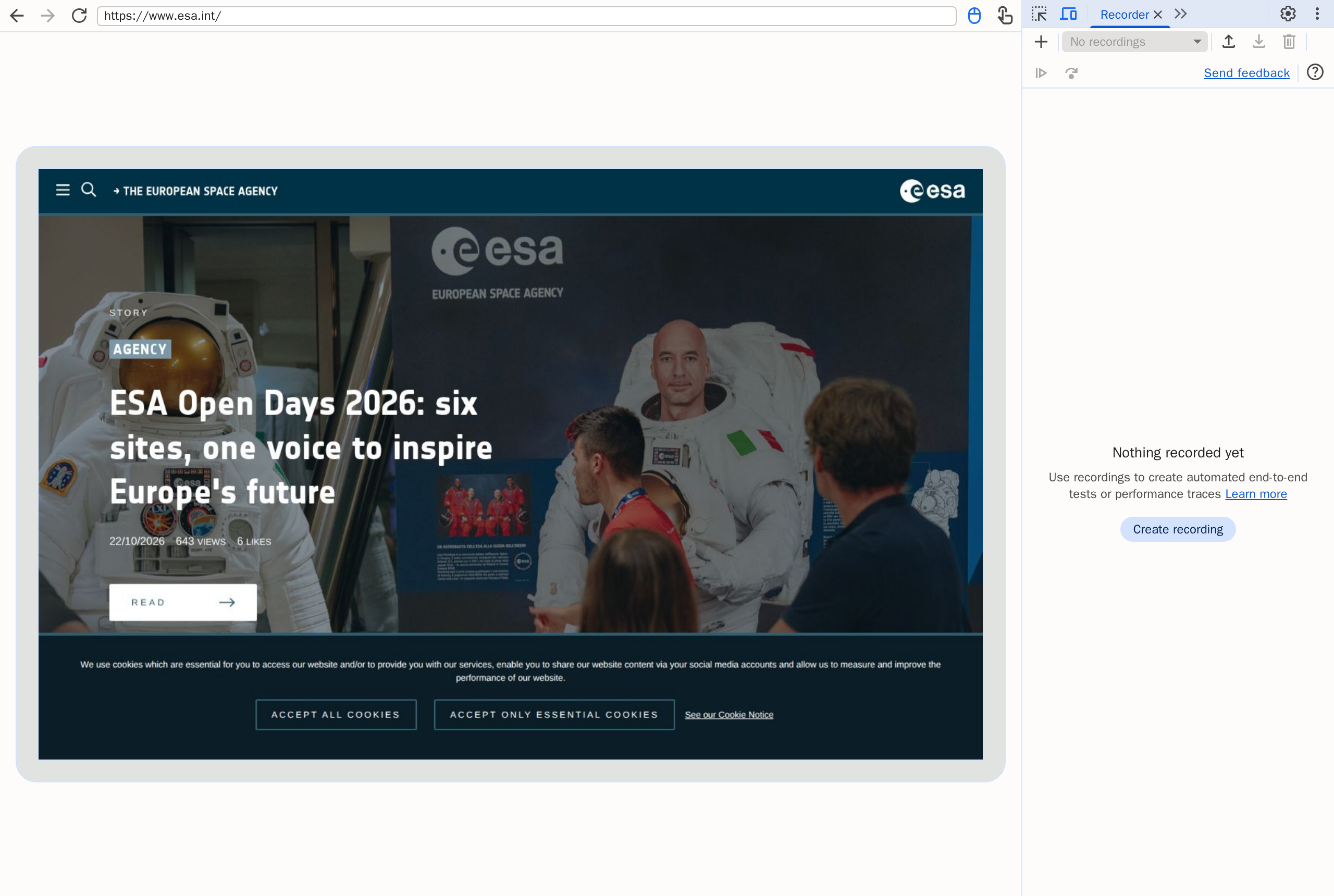The height and width of the screenshot is (896, 1334).
Task: Reload the page with the refresh icon
Action: [x=79, y=16]
